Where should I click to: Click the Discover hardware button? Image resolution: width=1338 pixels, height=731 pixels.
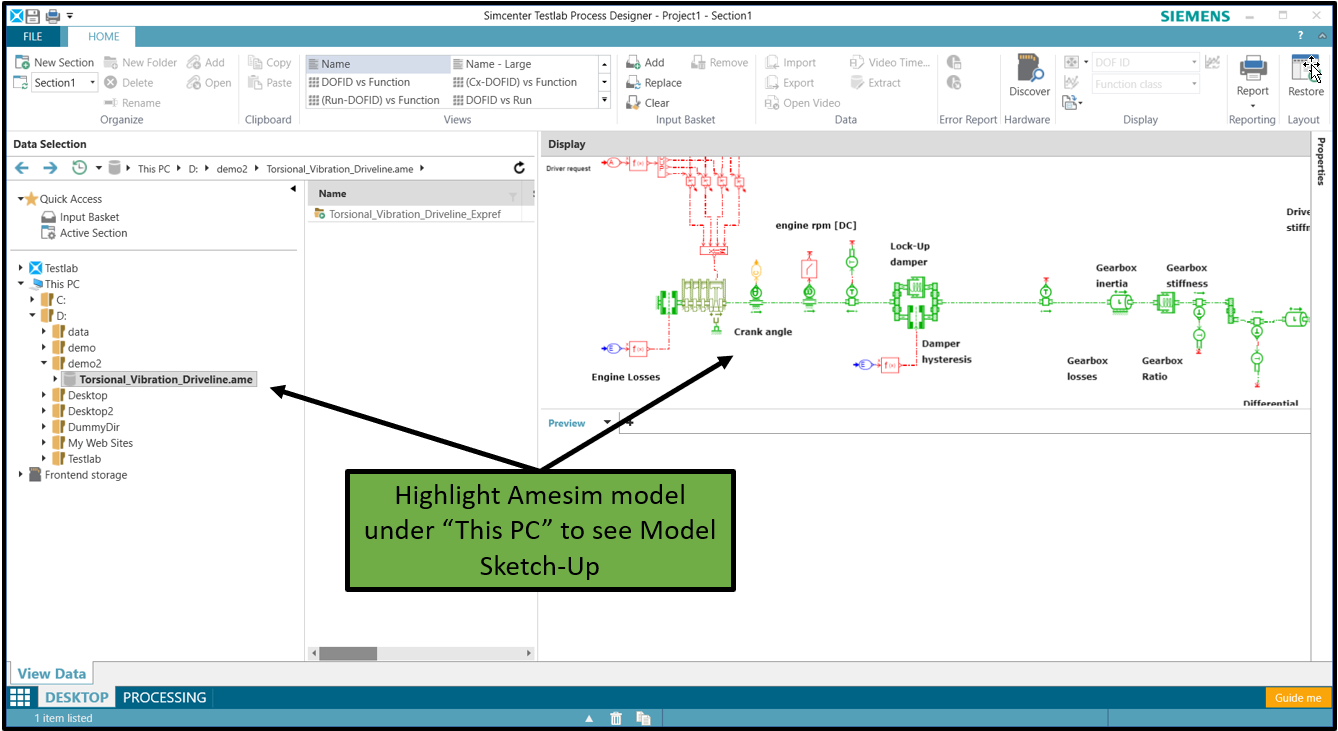click(1029, 77)
